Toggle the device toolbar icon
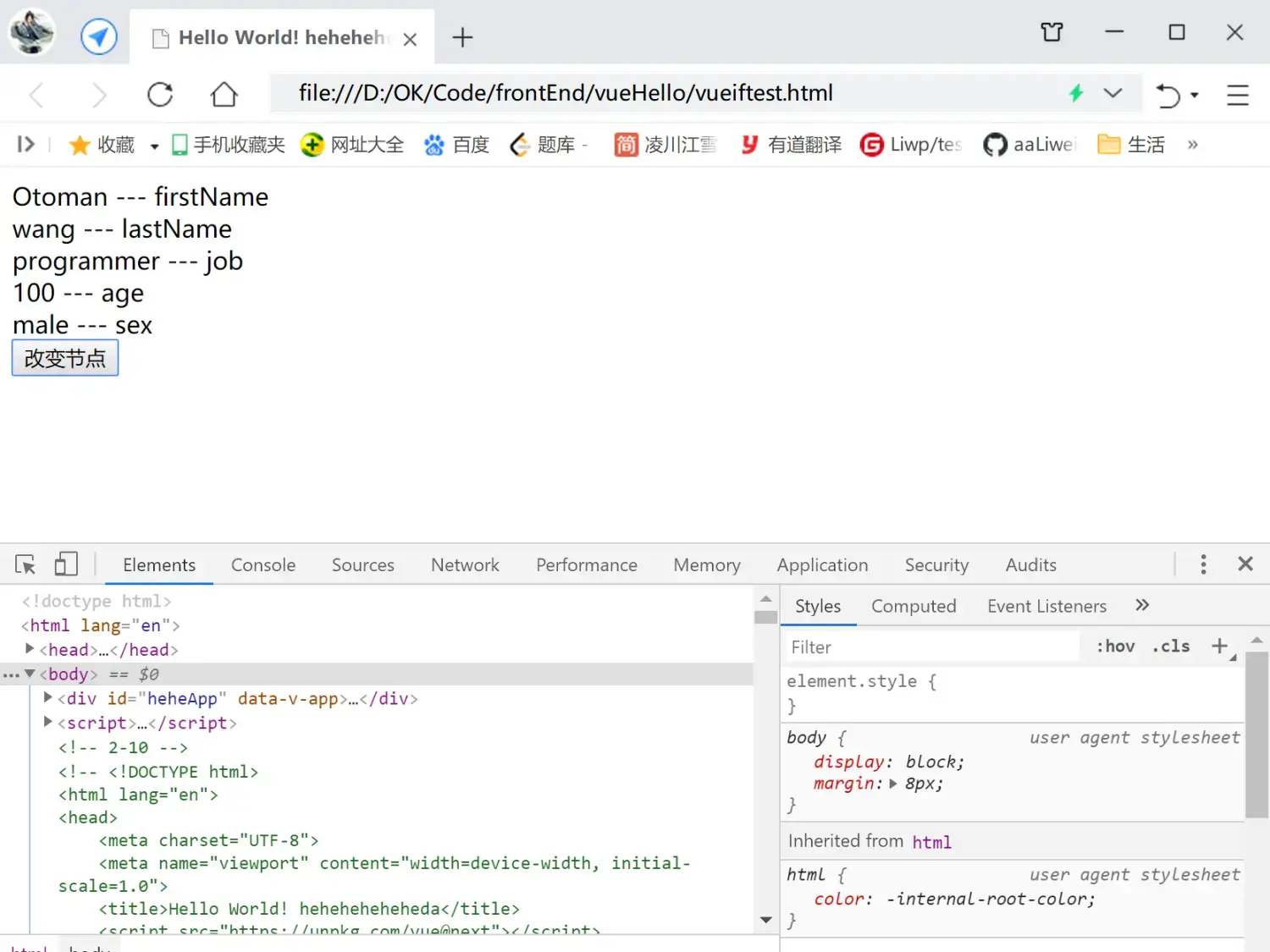The width and height of the screenshot is (1270, 952). click(65, 564)
